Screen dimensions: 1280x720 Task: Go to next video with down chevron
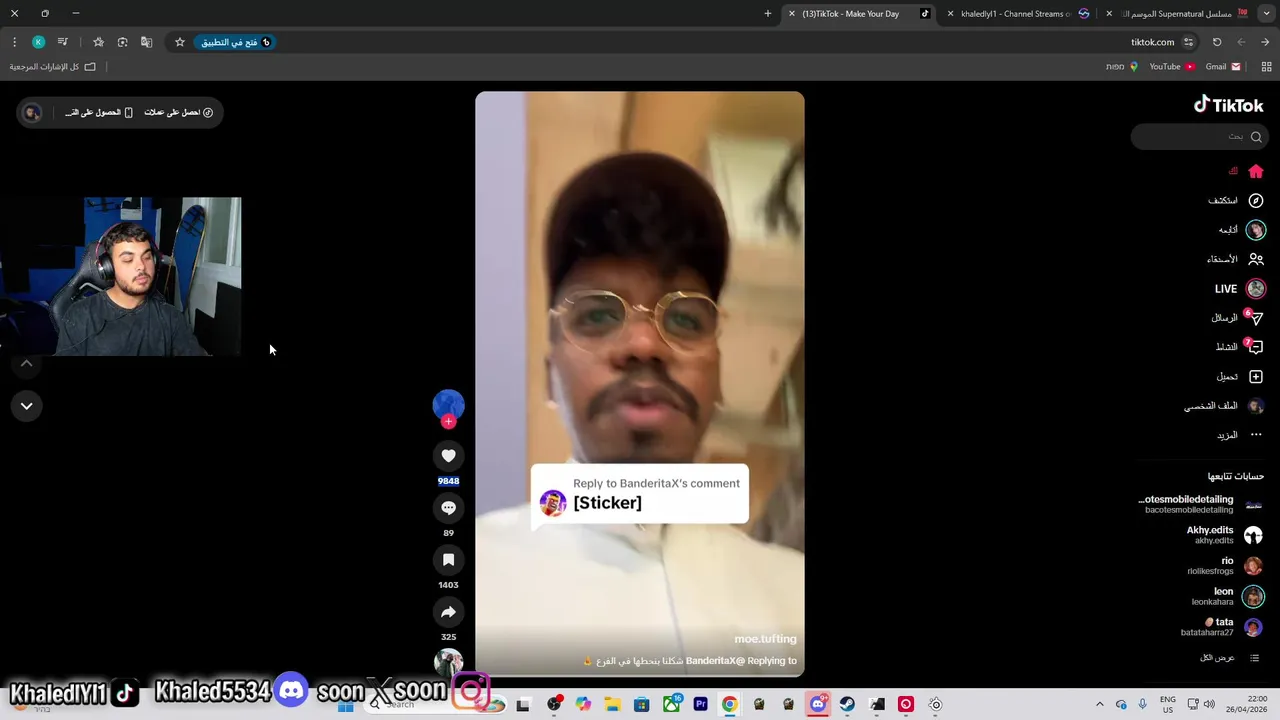tap(27, 406)
